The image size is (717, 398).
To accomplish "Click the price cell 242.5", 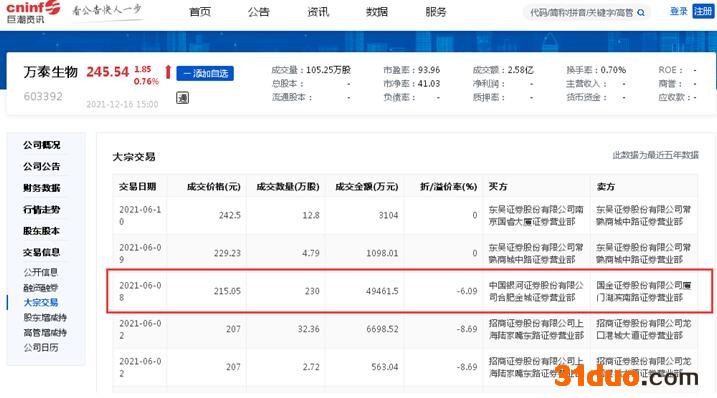I will [230, 215].
